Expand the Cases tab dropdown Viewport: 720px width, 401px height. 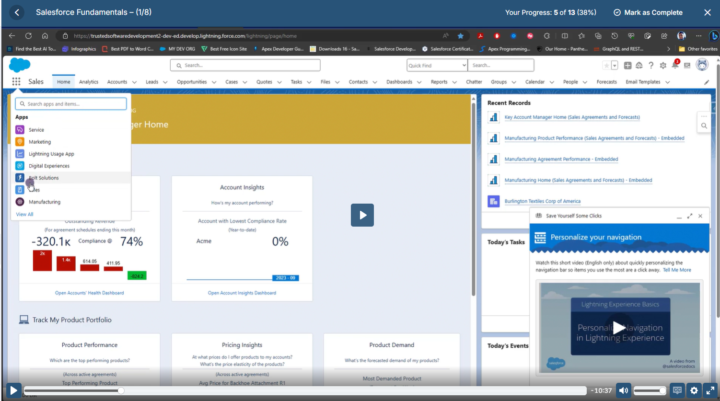click(245, 82)
